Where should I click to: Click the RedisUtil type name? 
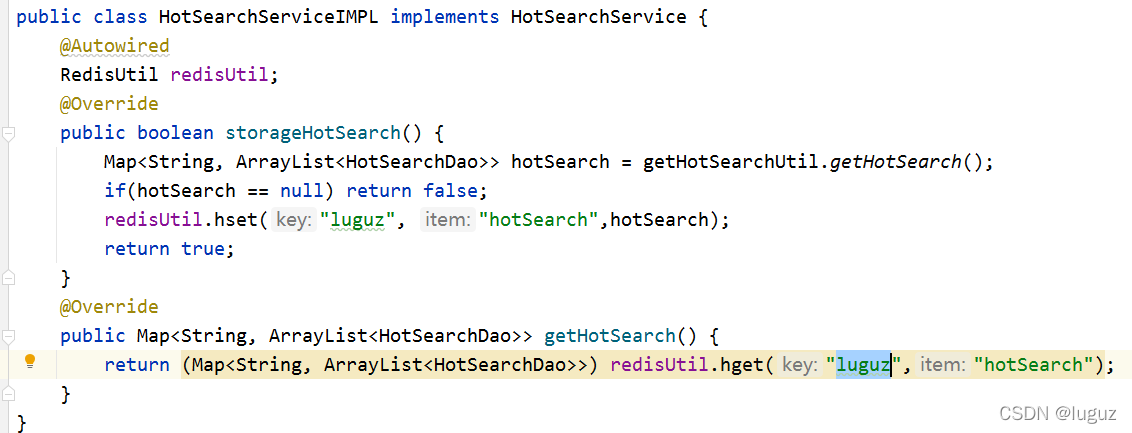click(x=109, y=74)
